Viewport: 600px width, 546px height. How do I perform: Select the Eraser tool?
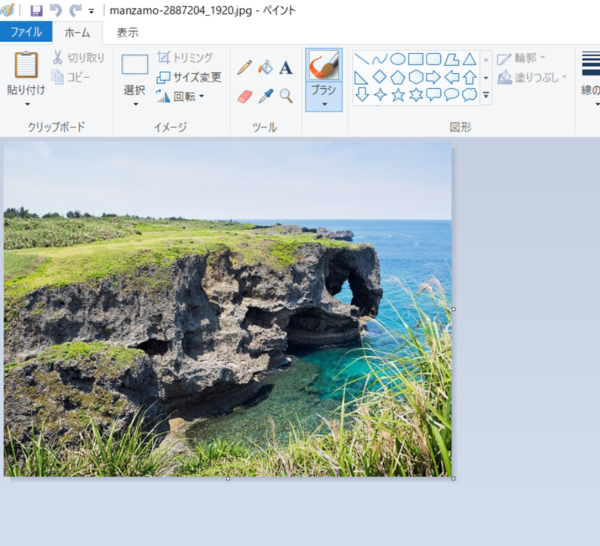[x=245, y=96]
